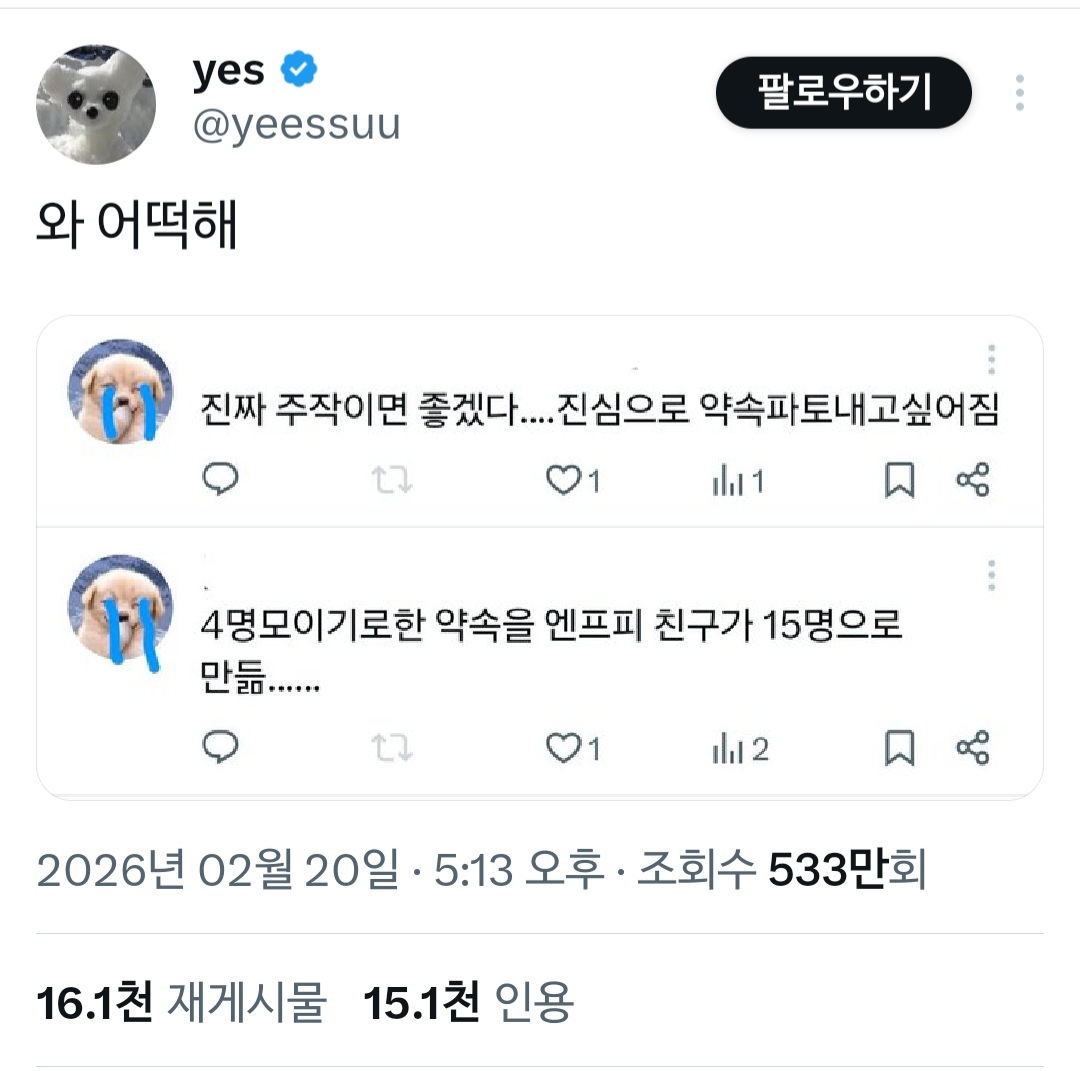Open more options on 주작이면 좋겠다 tweet
This screenshot has width=1080, height=1071.
pyautogui.click(x=991, y=359)
